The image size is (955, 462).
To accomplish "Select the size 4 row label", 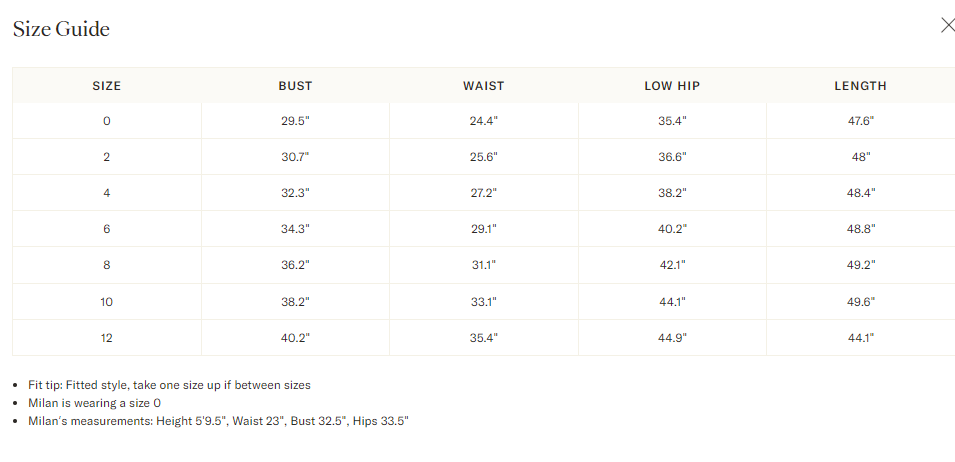I will [107, 193].
